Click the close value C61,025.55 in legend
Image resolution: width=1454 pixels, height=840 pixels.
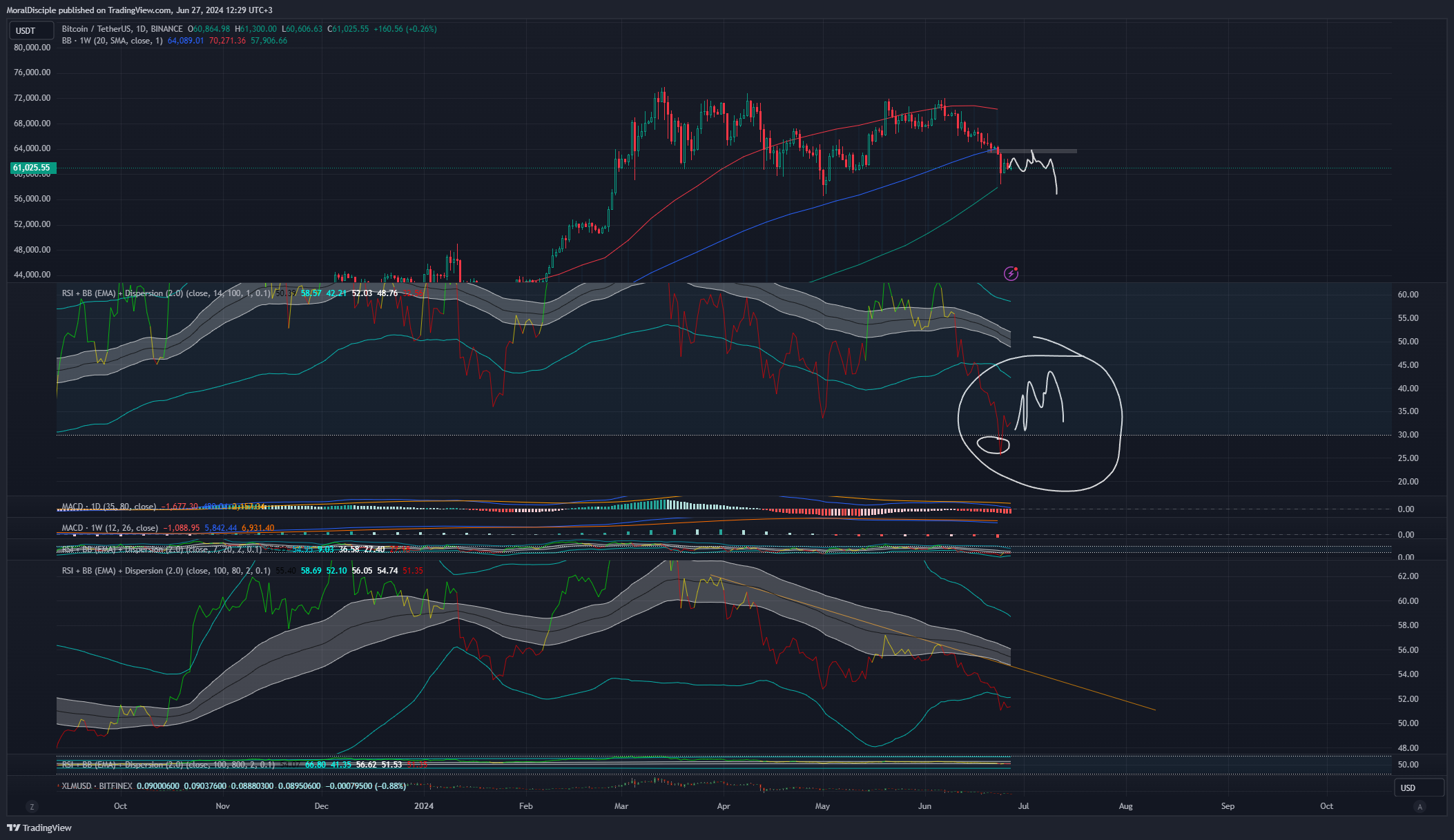pos(348,29)
